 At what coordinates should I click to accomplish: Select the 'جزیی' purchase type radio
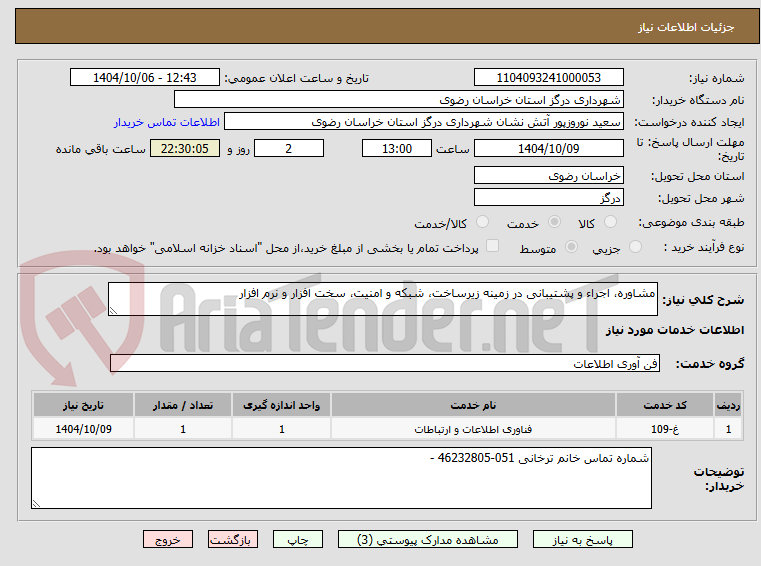[x=635, y=247]
